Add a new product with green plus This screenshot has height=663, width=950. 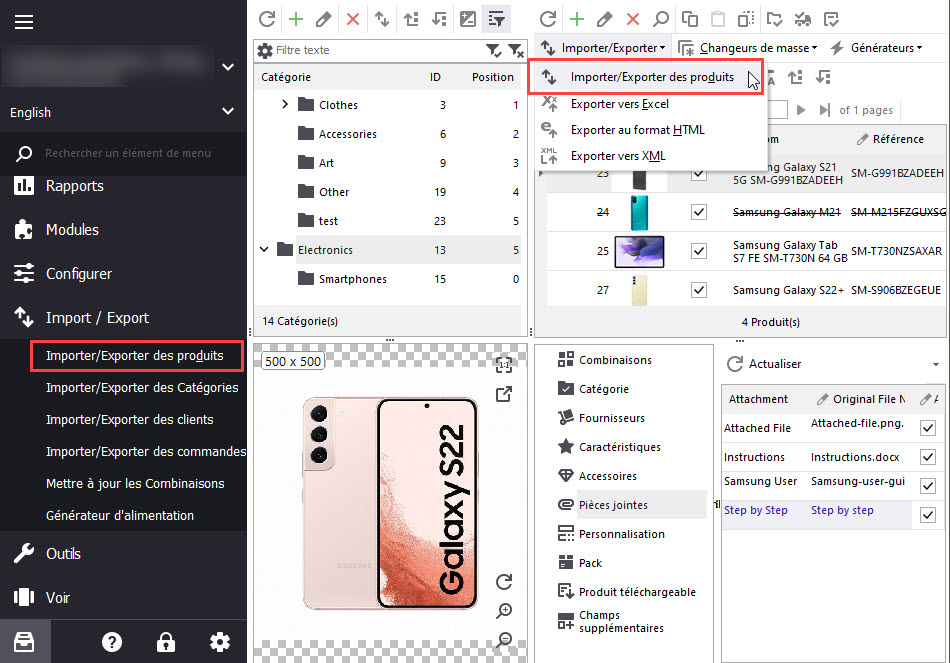577,19
